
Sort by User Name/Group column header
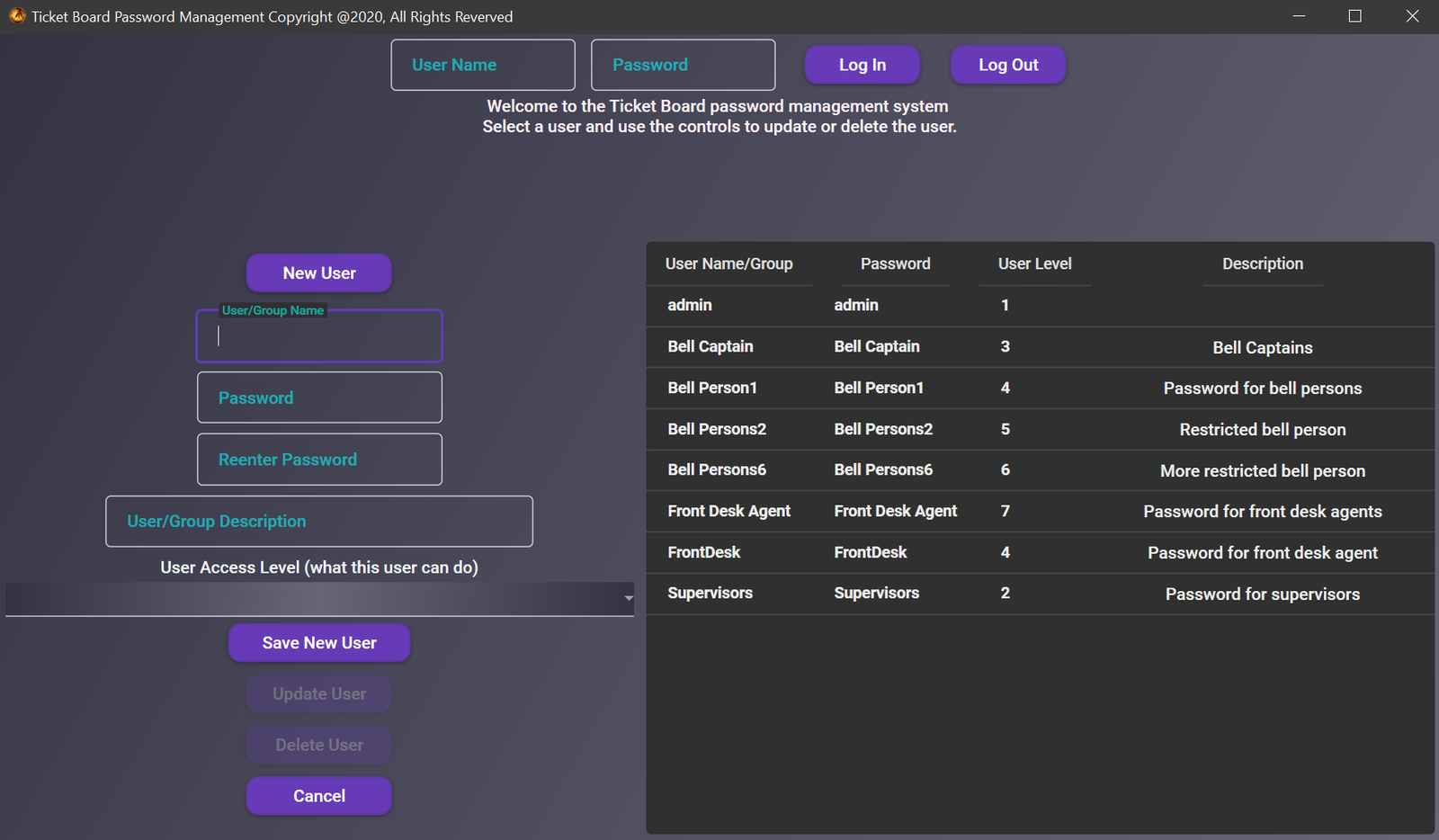(728, 264)
